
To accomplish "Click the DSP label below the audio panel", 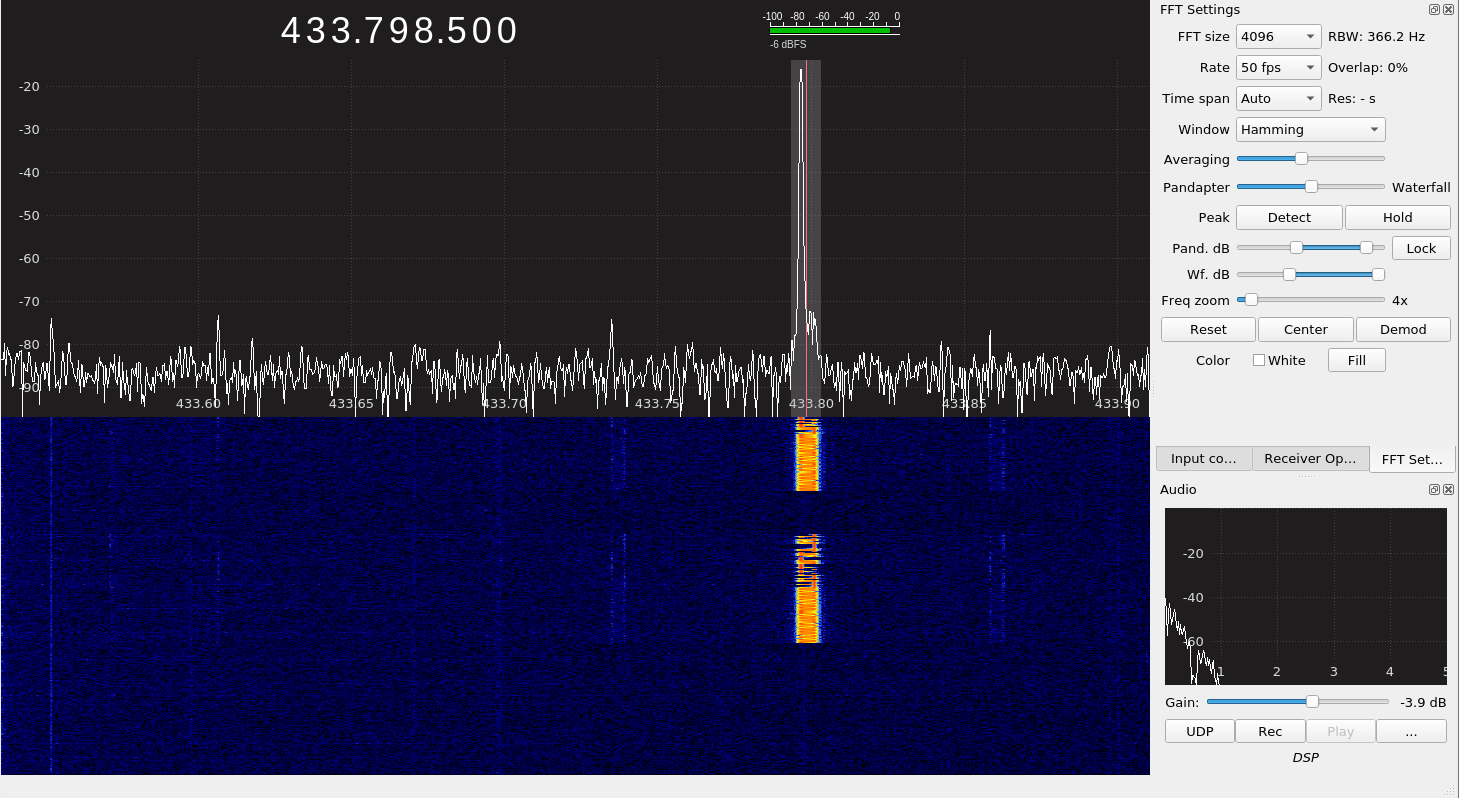I will [x=1305, y=757].
